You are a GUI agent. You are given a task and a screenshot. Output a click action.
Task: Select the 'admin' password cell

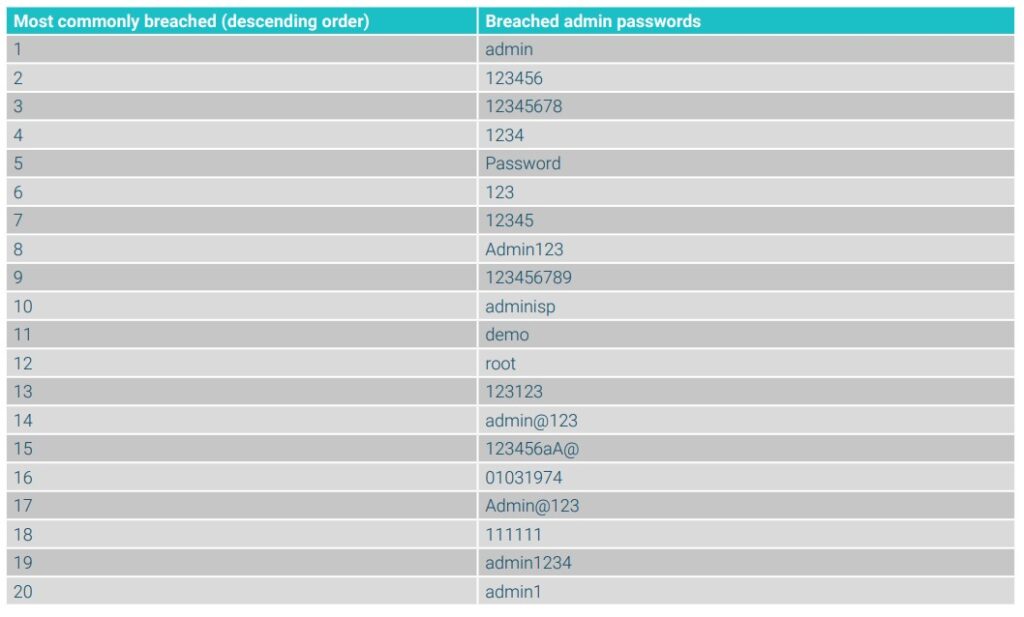coord(746,50)
